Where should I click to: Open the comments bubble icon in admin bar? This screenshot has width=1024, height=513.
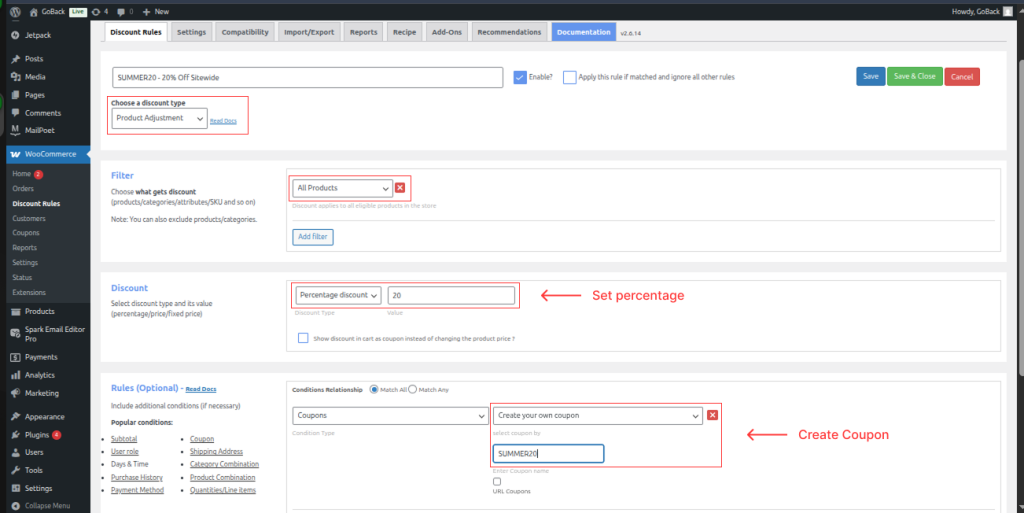pyautogui.click(x=121, y=12)
